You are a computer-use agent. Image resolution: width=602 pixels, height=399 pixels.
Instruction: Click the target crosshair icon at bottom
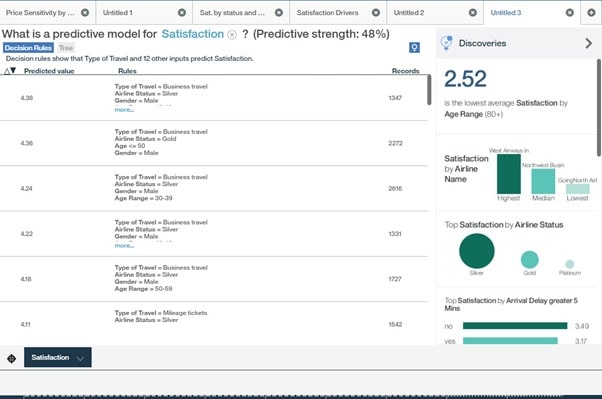pos(12,358)
